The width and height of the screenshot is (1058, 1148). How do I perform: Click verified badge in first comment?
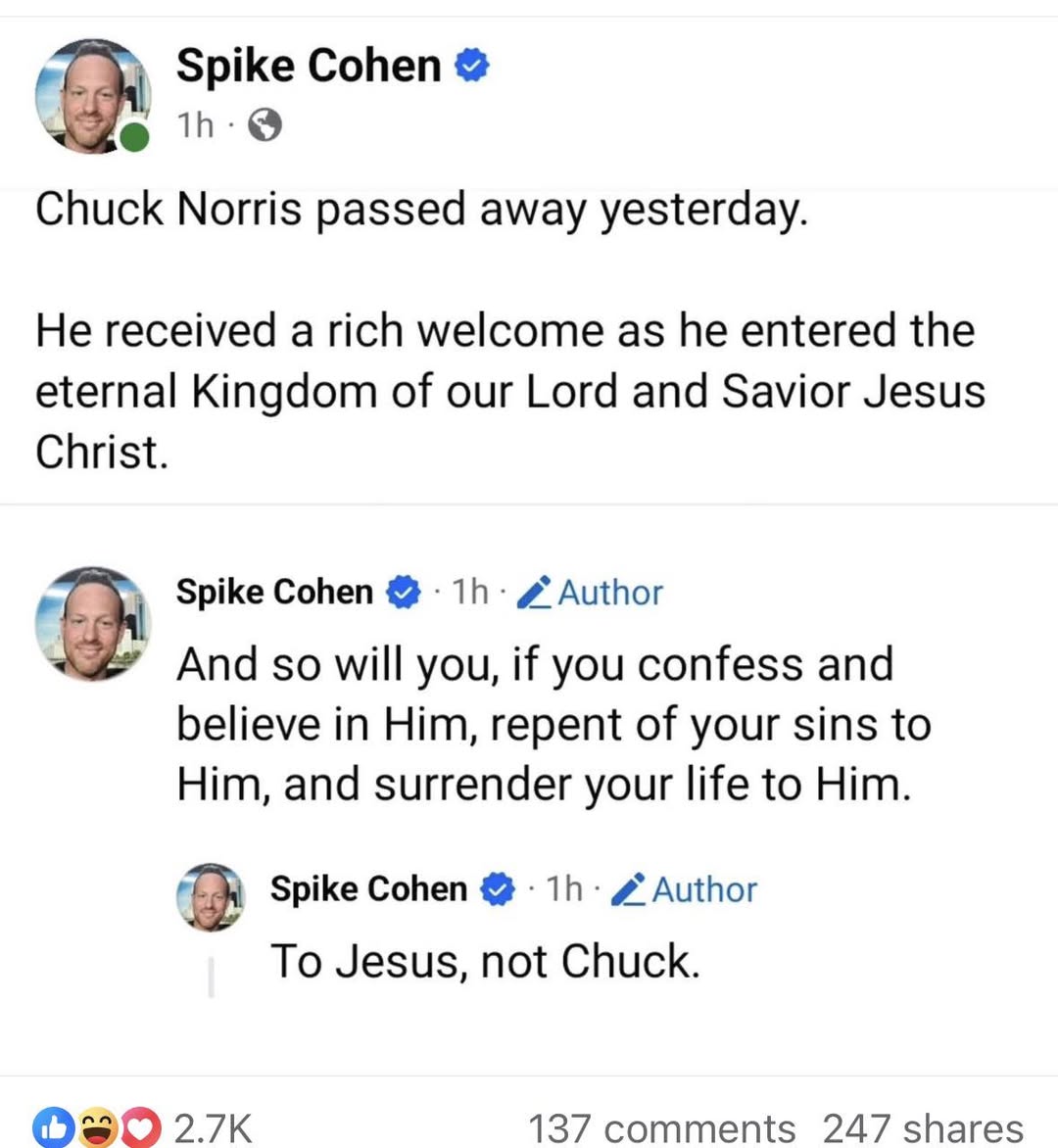(403, 593)
